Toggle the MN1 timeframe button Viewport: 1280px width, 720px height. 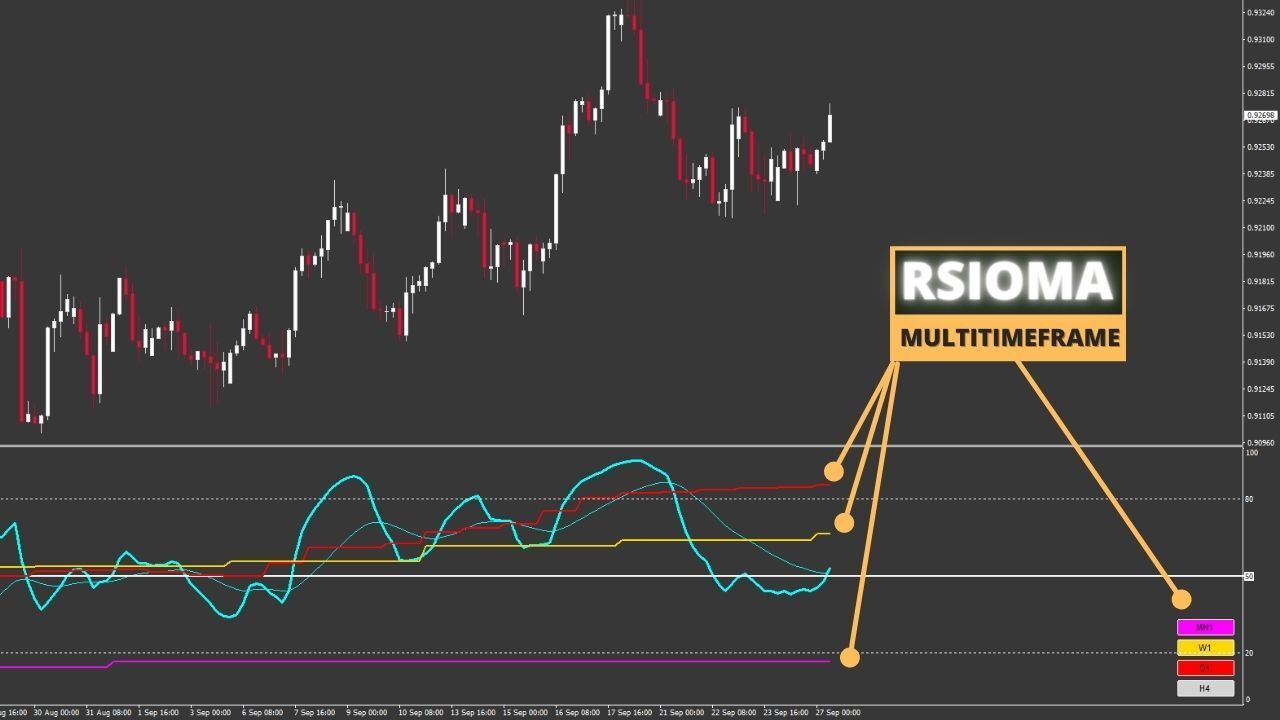[x=1205, y=628]
